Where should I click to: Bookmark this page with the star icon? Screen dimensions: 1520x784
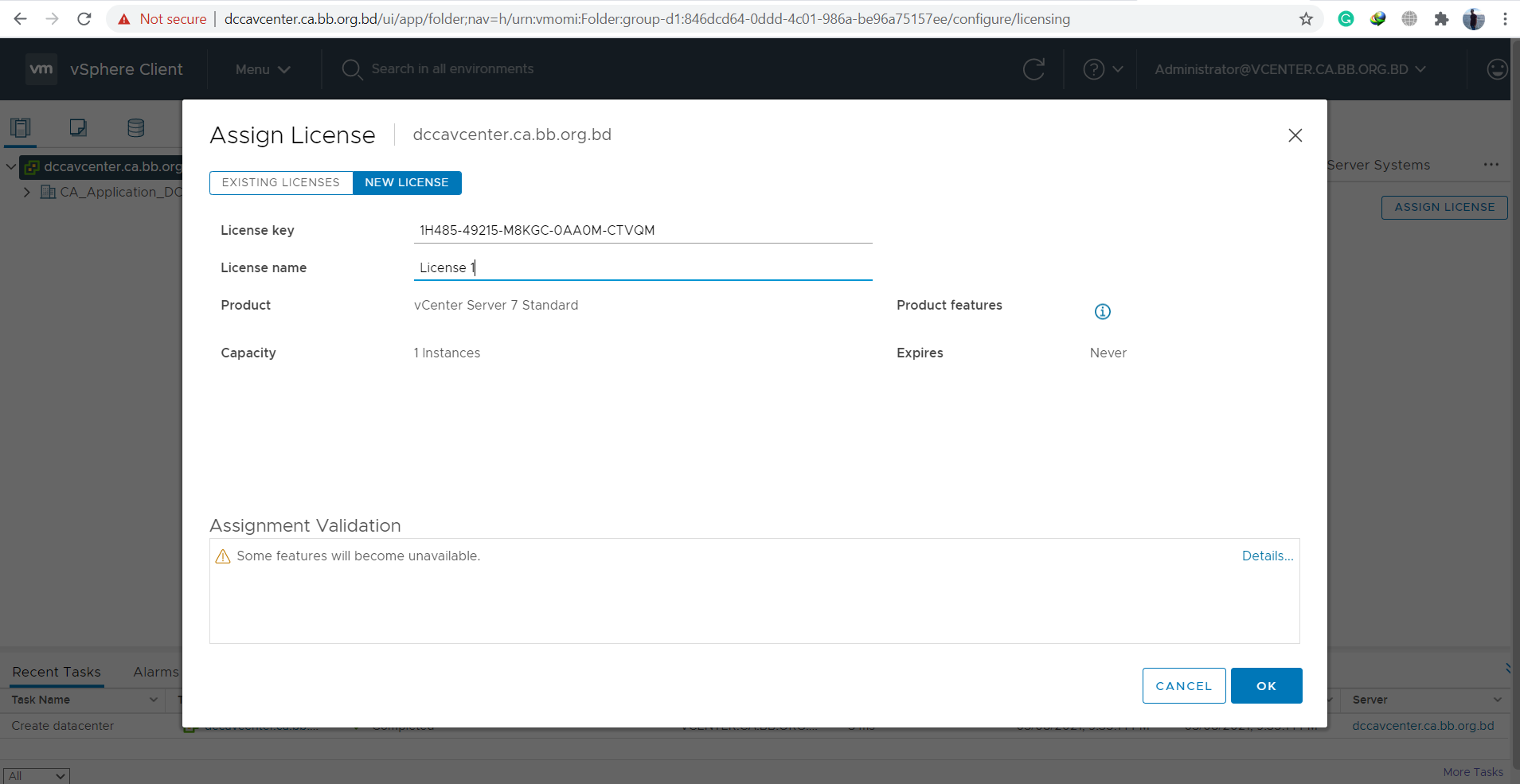1306,19
